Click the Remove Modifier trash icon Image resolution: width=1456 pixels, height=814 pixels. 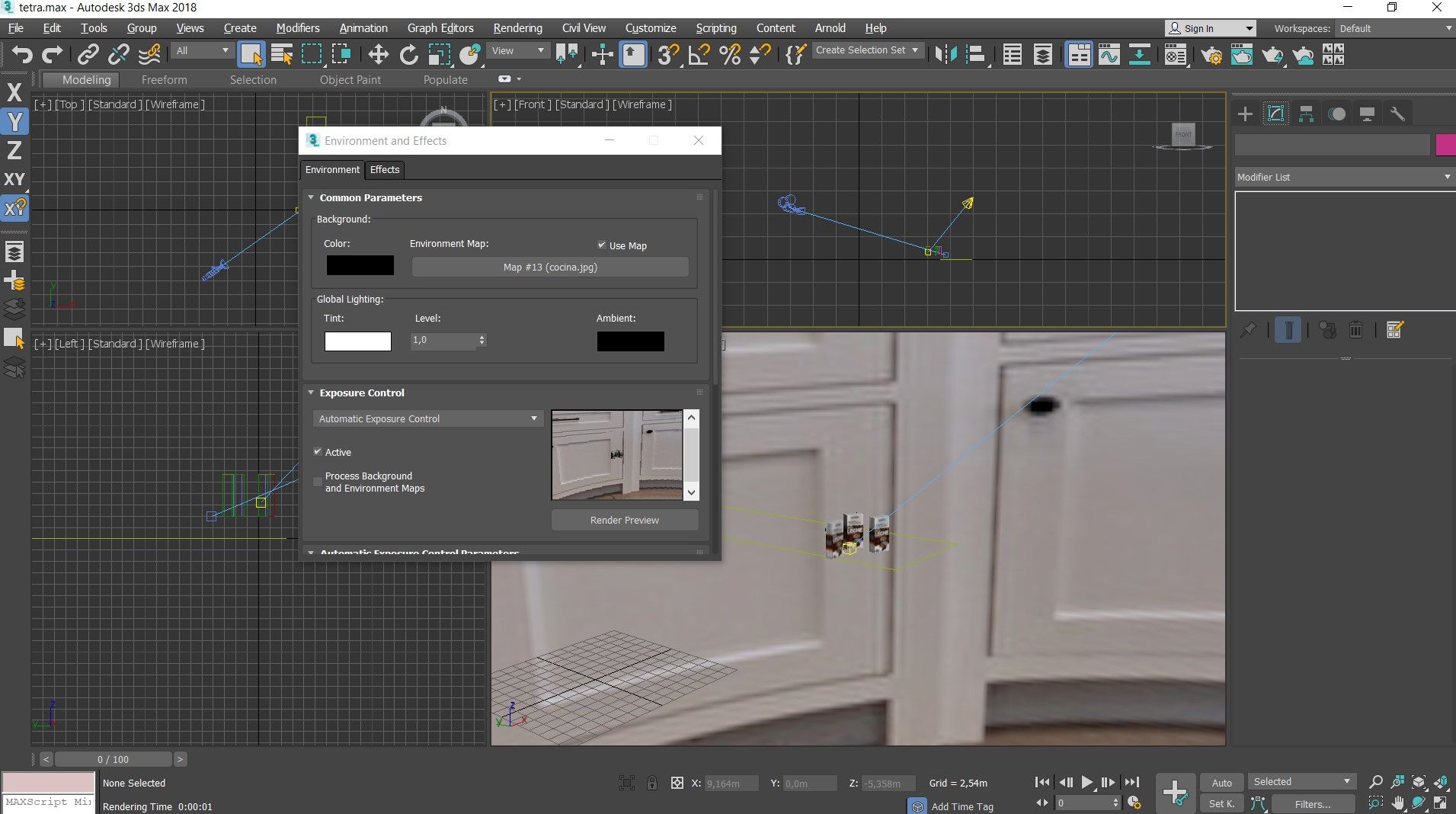(1355, 330)
